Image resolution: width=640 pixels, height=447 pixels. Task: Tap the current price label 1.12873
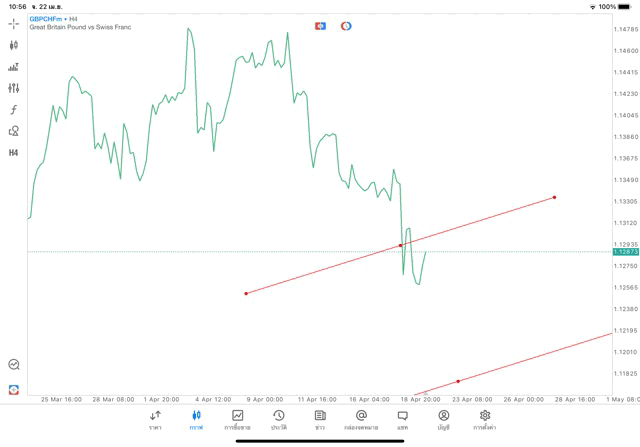(625, 252)
